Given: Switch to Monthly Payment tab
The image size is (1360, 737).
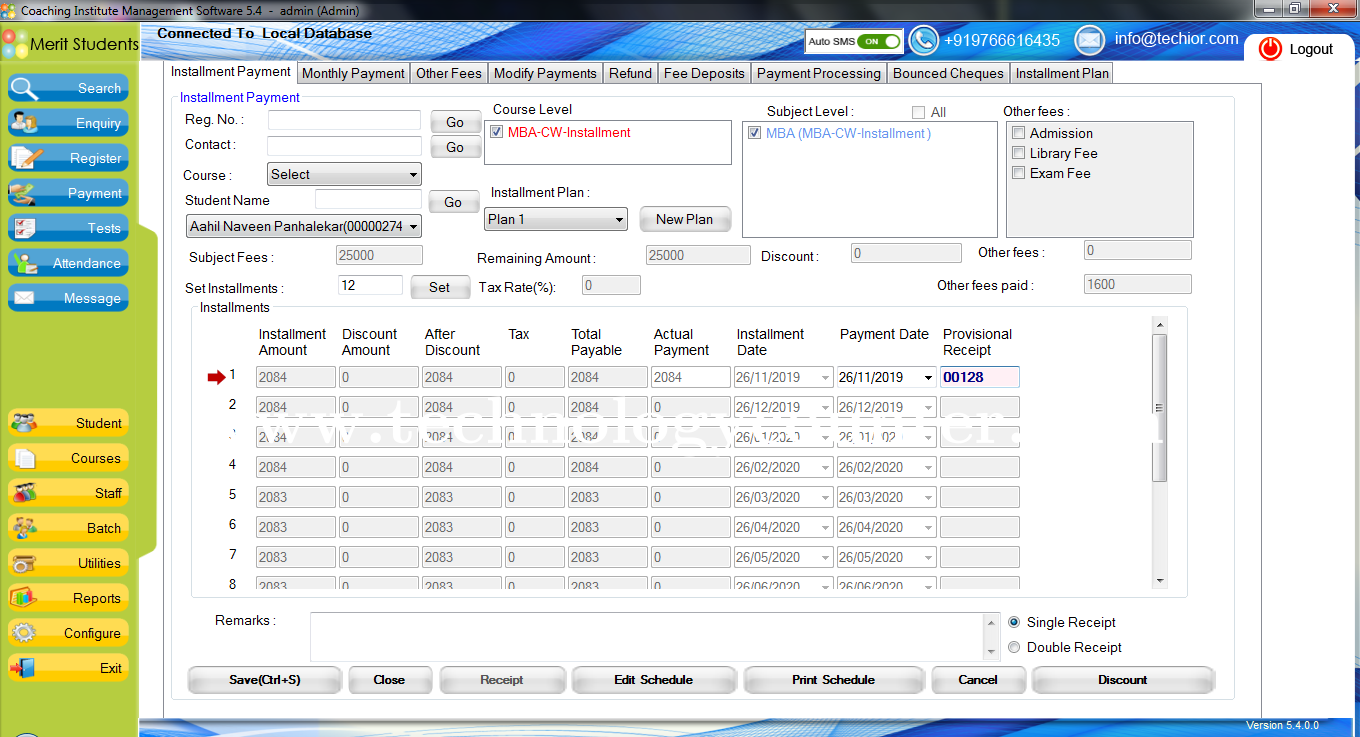Looking at the screenshot, I should (353, 73).
